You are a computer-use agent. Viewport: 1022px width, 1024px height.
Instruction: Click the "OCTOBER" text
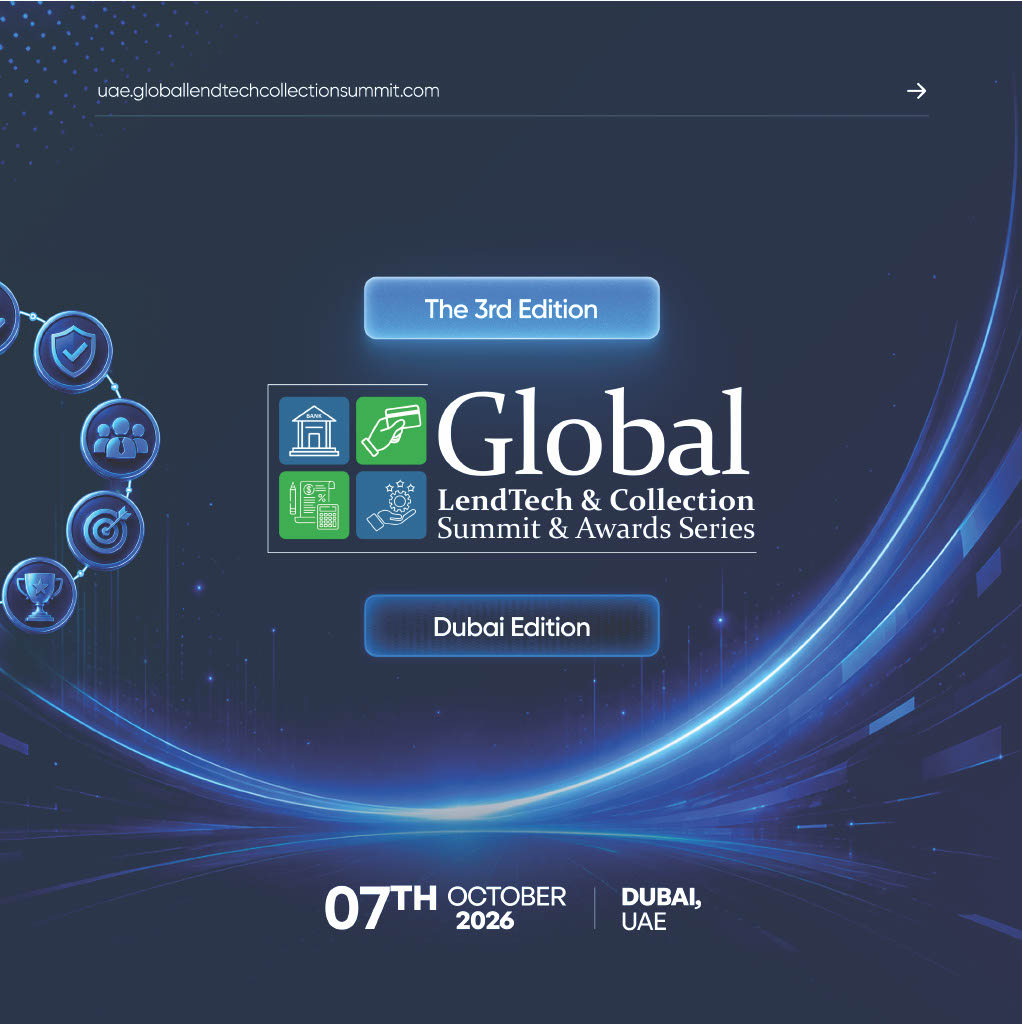pos(507,897)
